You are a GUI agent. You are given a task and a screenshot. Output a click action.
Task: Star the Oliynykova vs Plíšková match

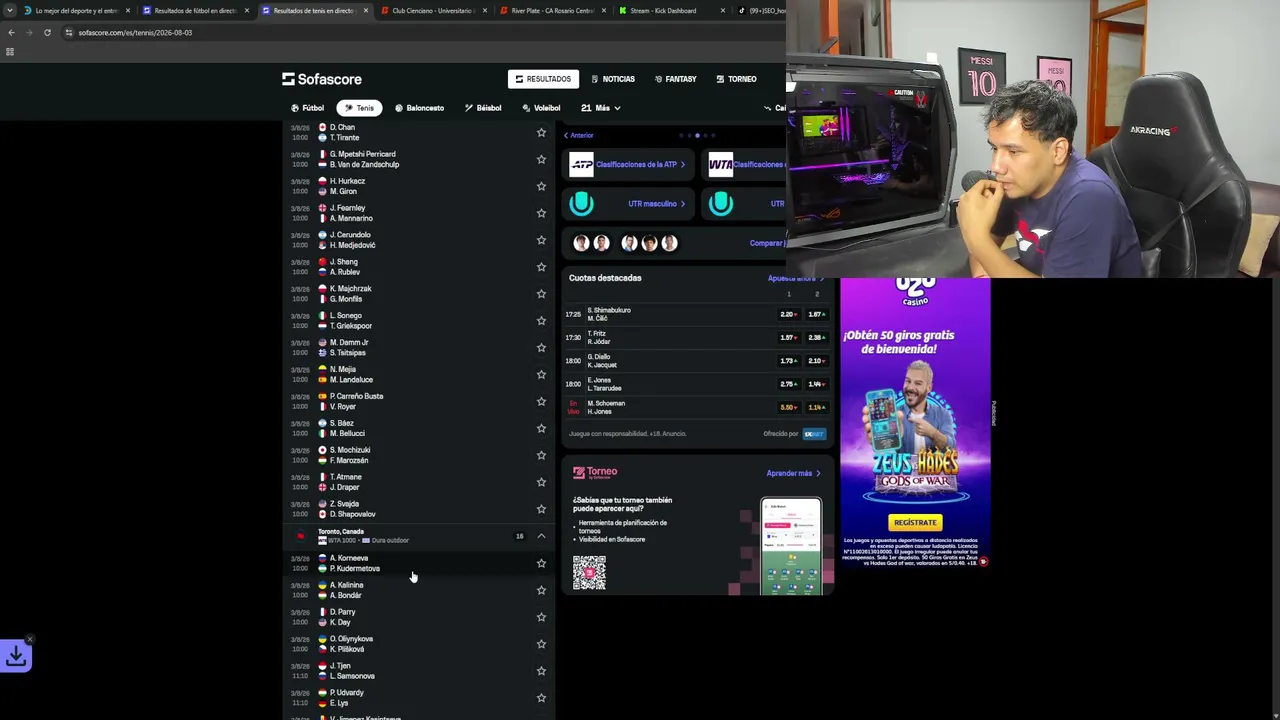541,644
